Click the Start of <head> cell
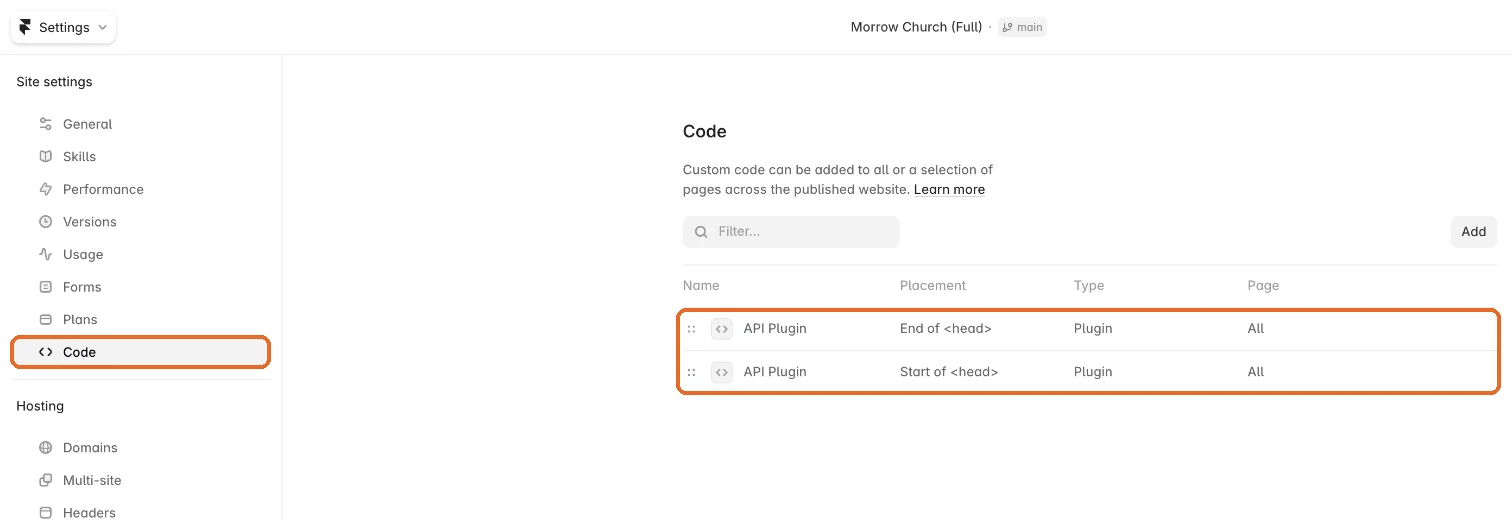The image size is (1512, 520). [x=949, y=372]
